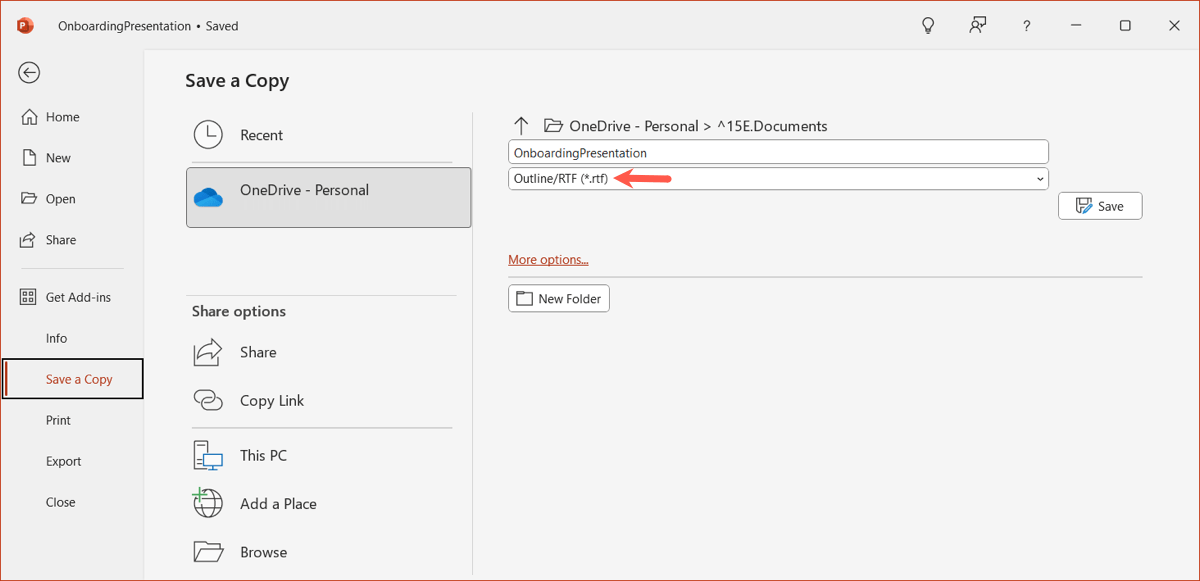Click the This PC computer icon
This screenshot has height=581, width=1200.
208,455
